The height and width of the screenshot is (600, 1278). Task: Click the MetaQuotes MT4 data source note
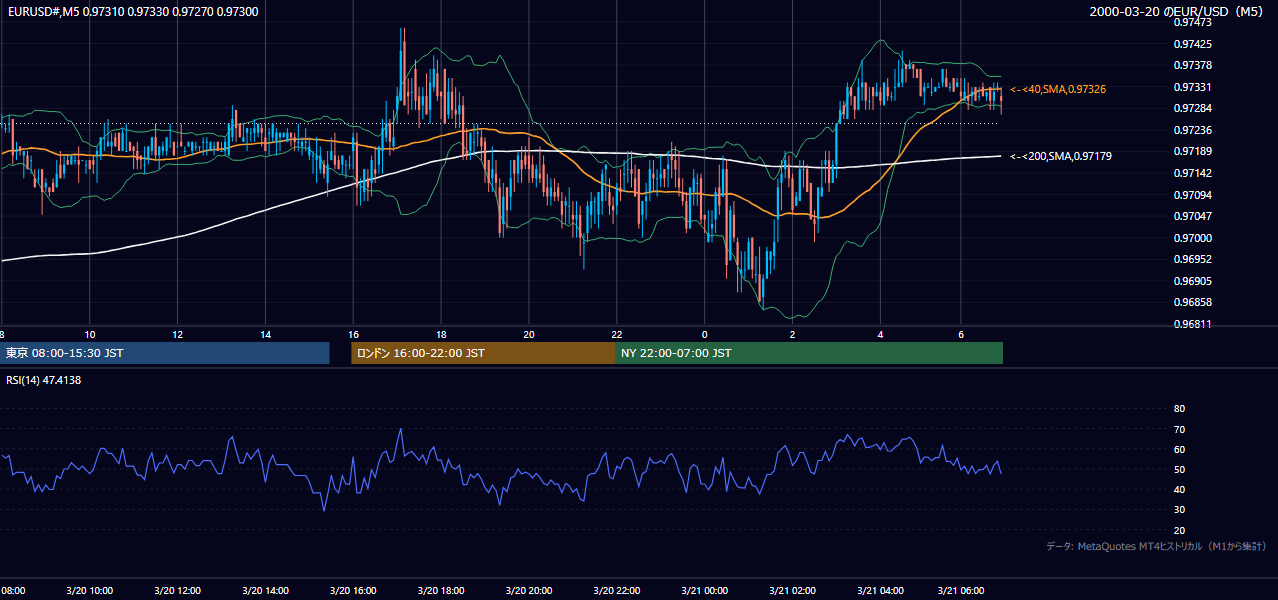pos(1157,547)
